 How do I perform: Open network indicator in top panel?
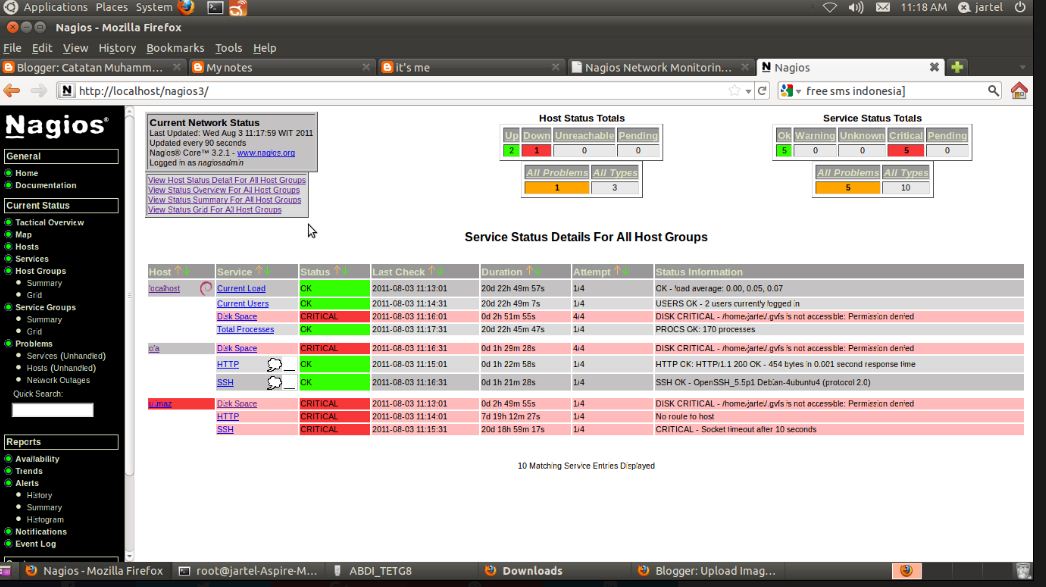(x=829, y=7)
